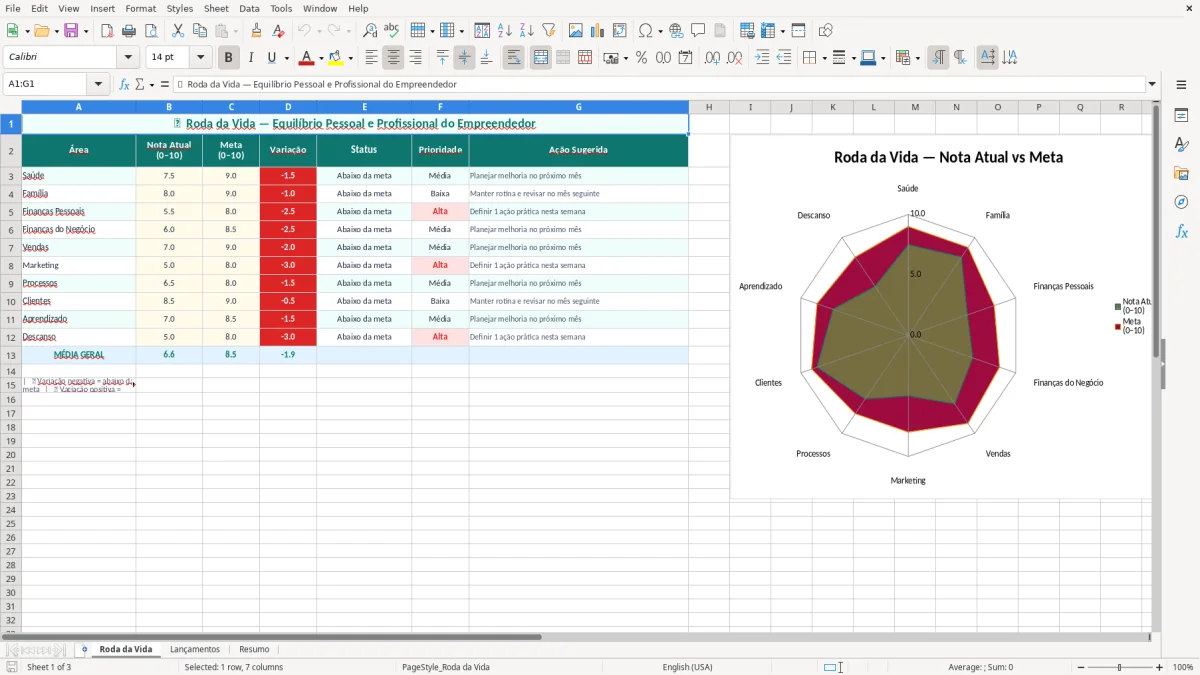Open the sidebar Properties panel icon
The height and width of the screenshot is (675, 1200).
coord(1181,116)
